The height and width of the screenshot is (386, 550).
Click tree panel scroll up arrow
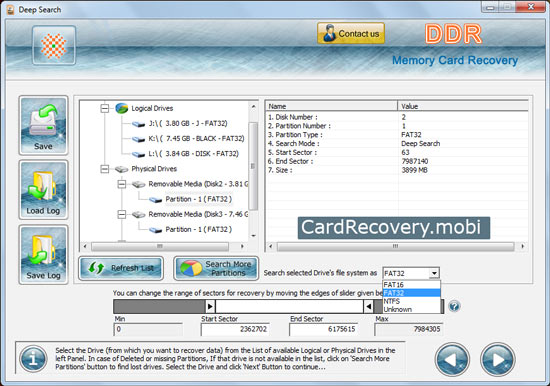pos(253,106)
